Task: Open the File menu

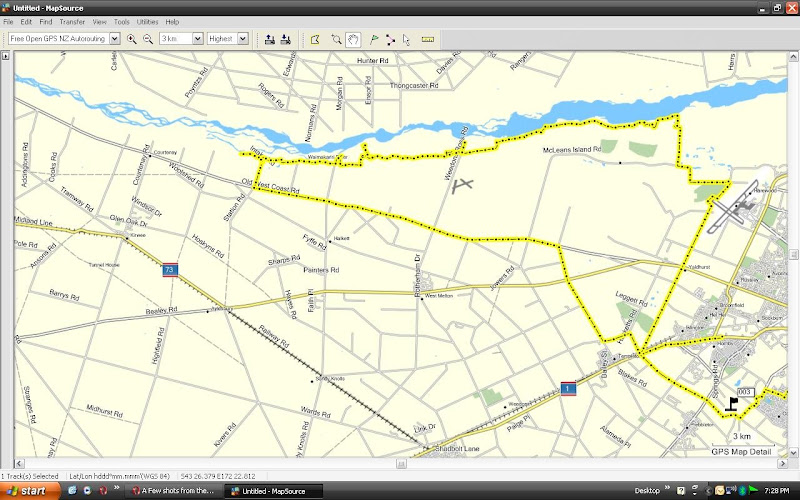Action: click(8, 22)
